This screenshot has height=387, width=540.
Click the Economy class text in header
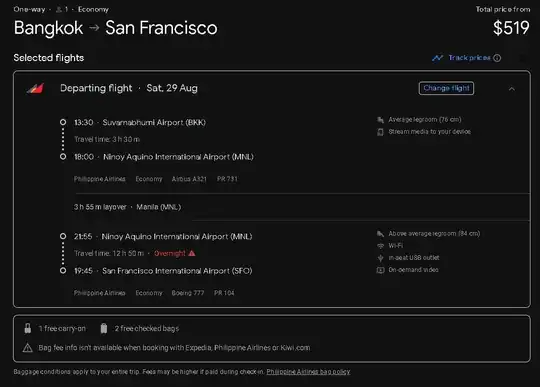93,9
